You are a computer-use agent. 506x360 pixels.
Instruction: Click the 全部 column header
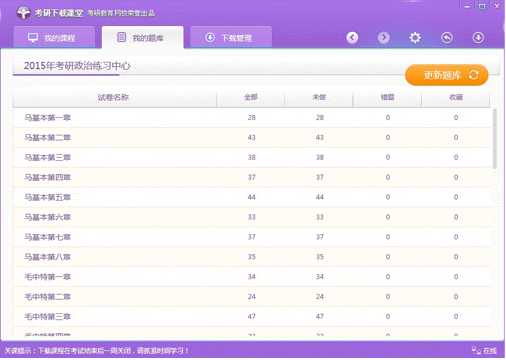(251, 97)
